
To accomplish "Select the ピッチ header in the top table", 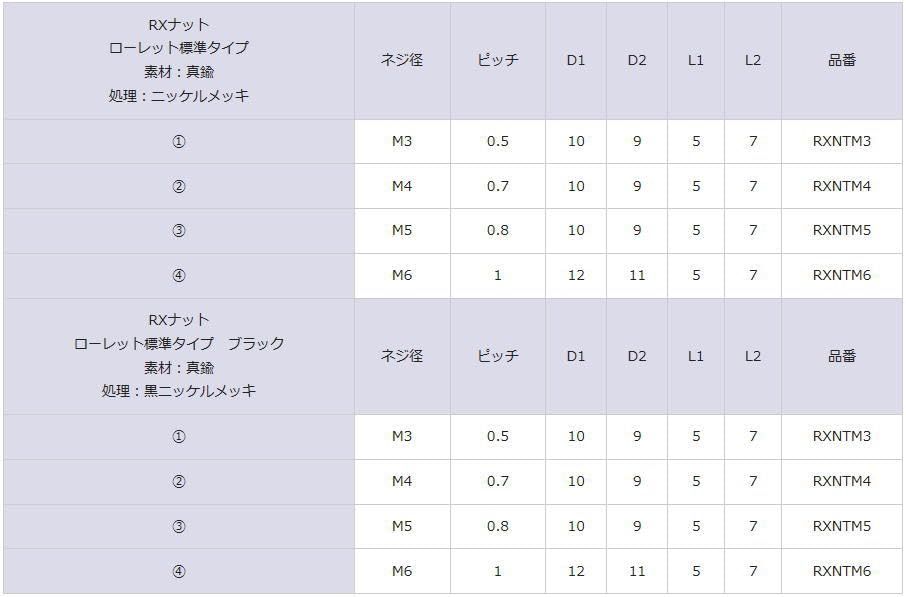I will click(x=497, y=60).
